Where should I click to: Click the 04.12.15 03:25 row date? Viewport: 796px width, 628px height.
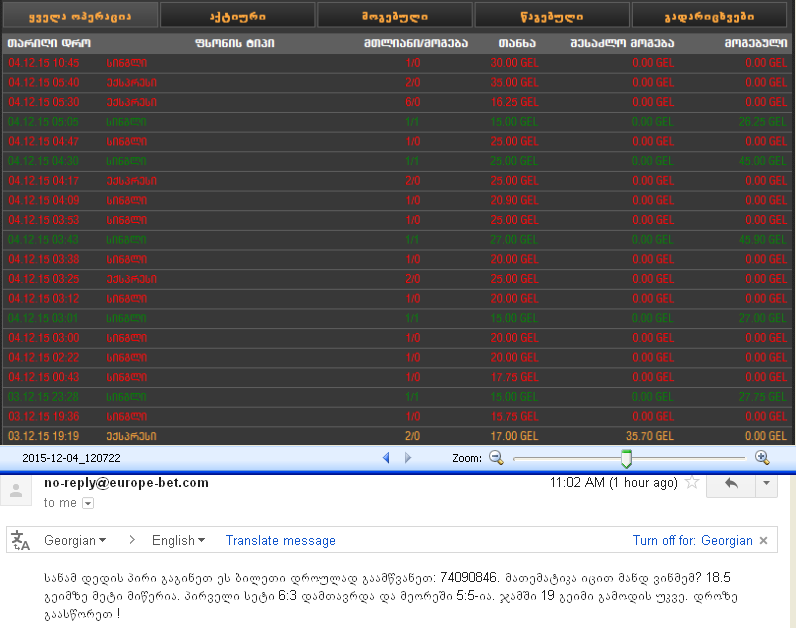tap(44, 279)
